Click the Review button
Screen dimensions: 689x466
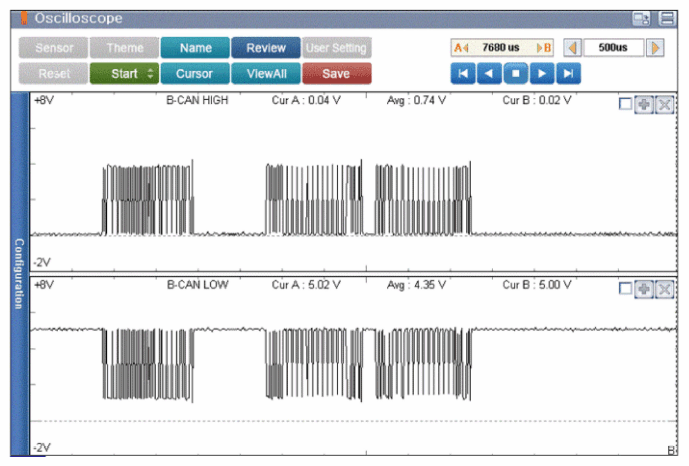265,47
